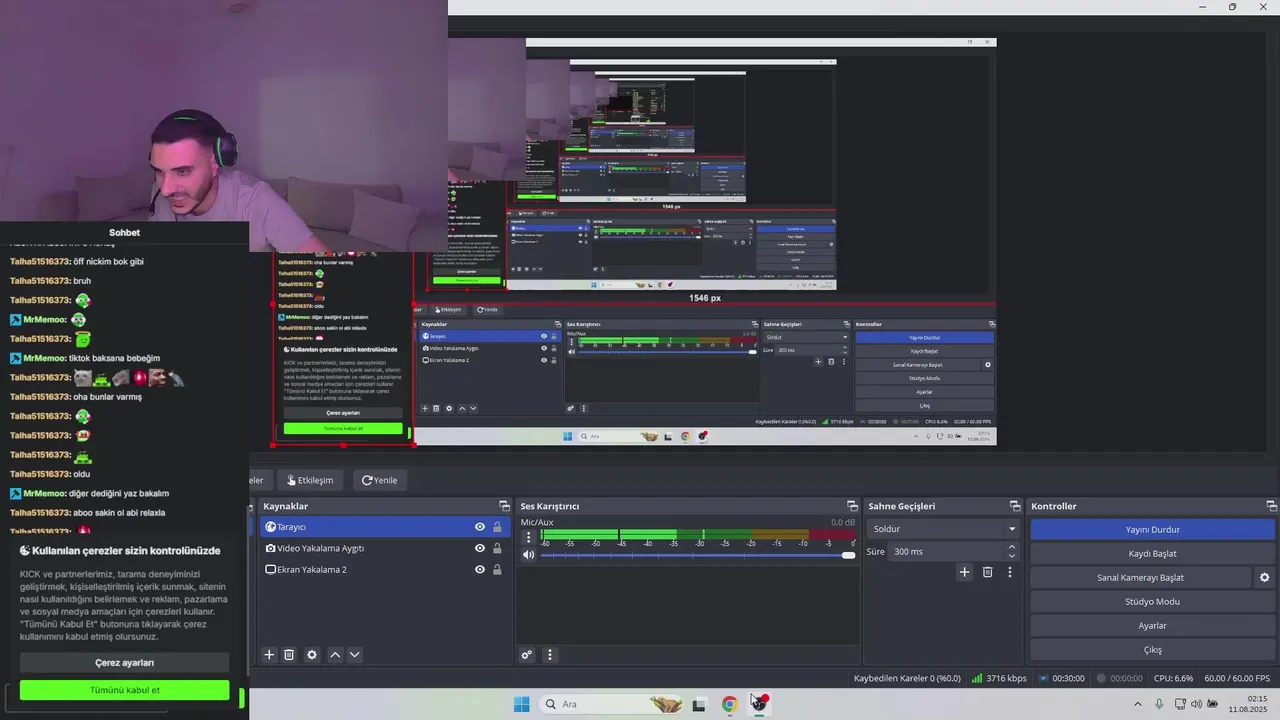Open the dark app icon beside Chrome on the taskbar

point(699,704)
